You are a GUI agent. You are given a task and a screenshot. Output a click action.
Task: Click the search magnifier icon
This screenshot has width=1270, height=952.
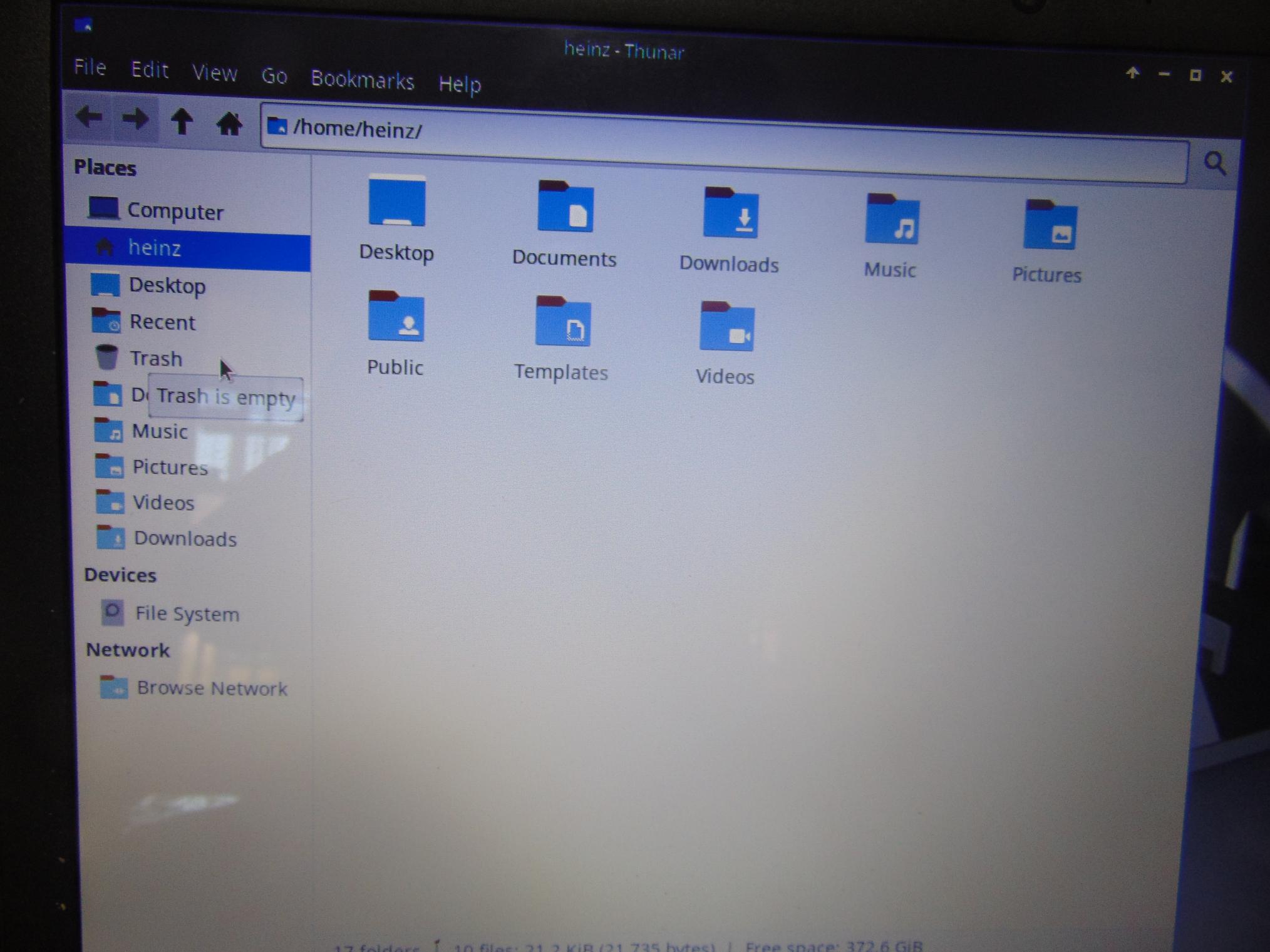pos(1215,164)
